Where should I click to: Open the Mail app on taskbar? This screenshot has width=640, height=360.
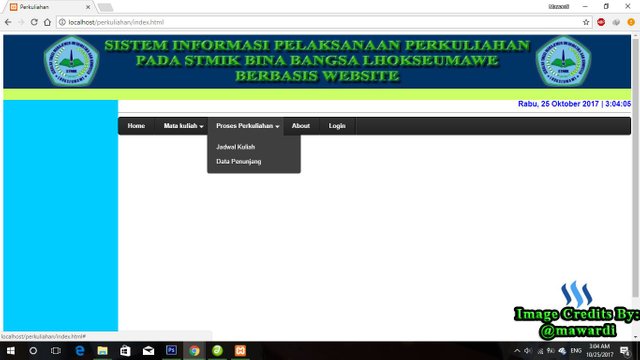148,351
